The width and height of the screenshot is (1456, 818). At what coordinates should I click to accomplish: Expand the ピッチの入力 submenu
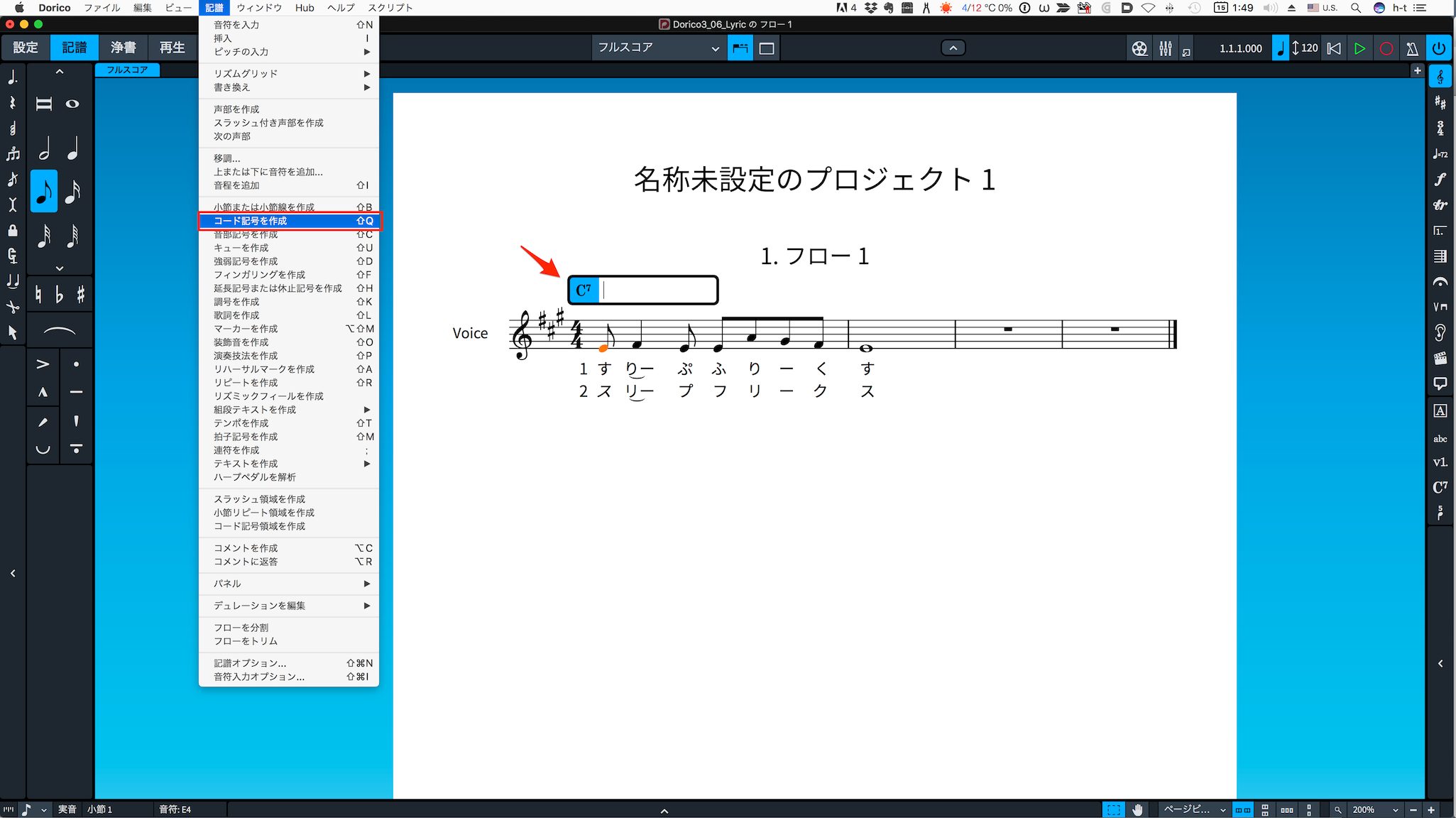tap(289, 52)
